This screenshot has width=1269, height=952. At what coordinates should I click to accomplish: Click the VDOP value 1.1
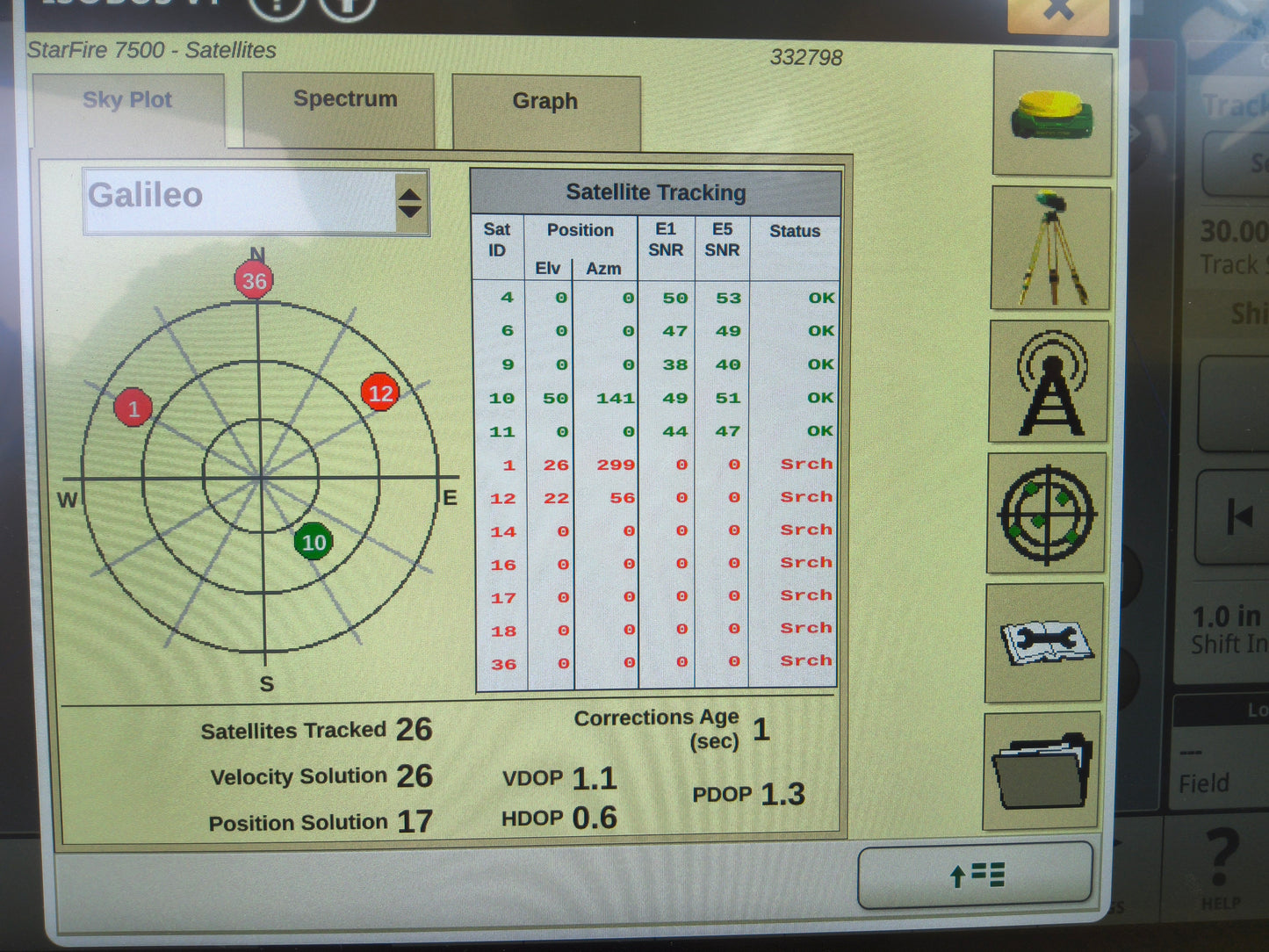[595, 778]
